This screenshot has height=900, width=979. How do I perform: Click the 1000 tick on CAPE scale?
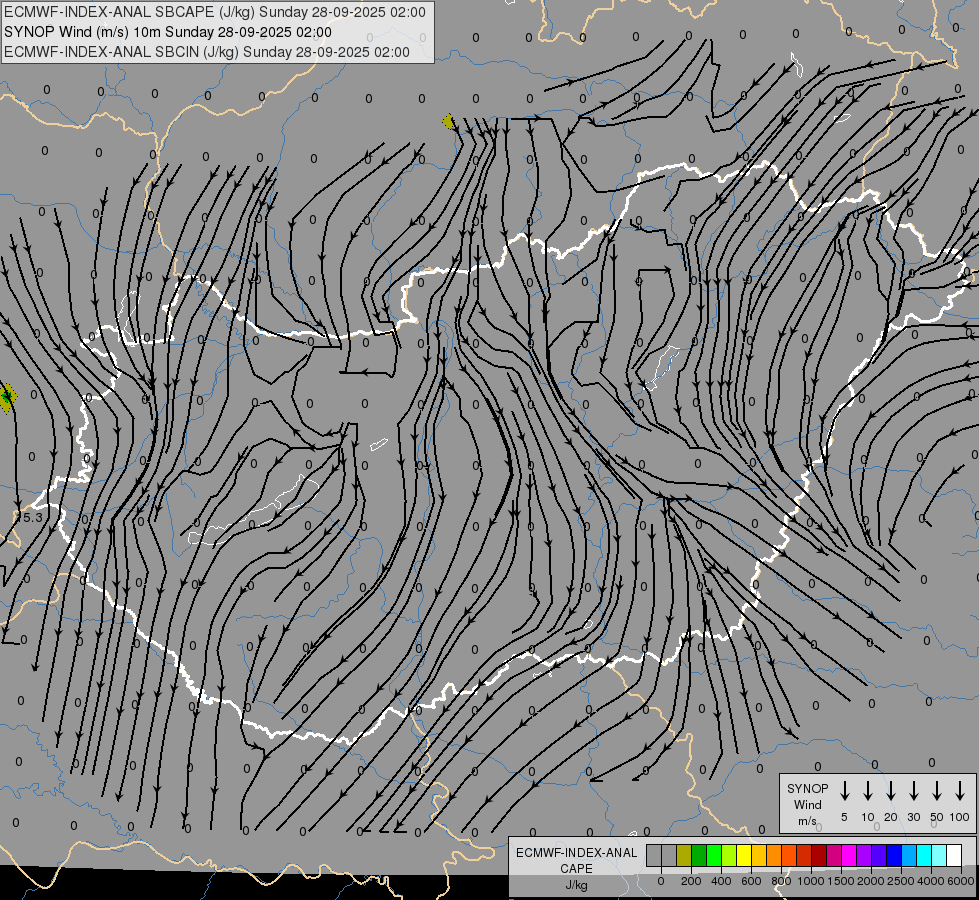[811, 881]
